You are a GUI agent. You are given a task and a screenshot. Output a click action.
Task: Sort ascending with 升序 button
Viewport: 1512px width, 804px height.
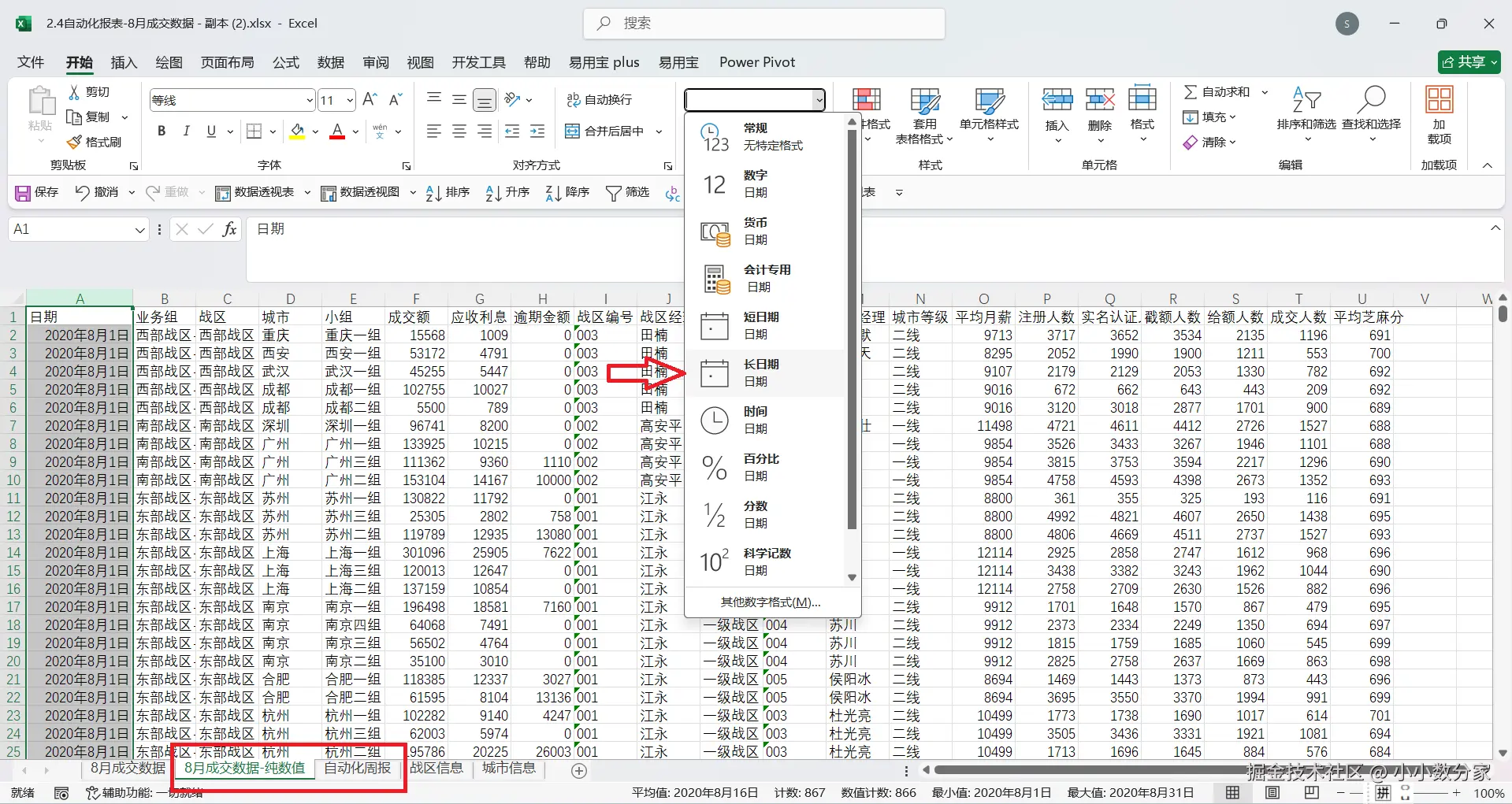point(508,193)
